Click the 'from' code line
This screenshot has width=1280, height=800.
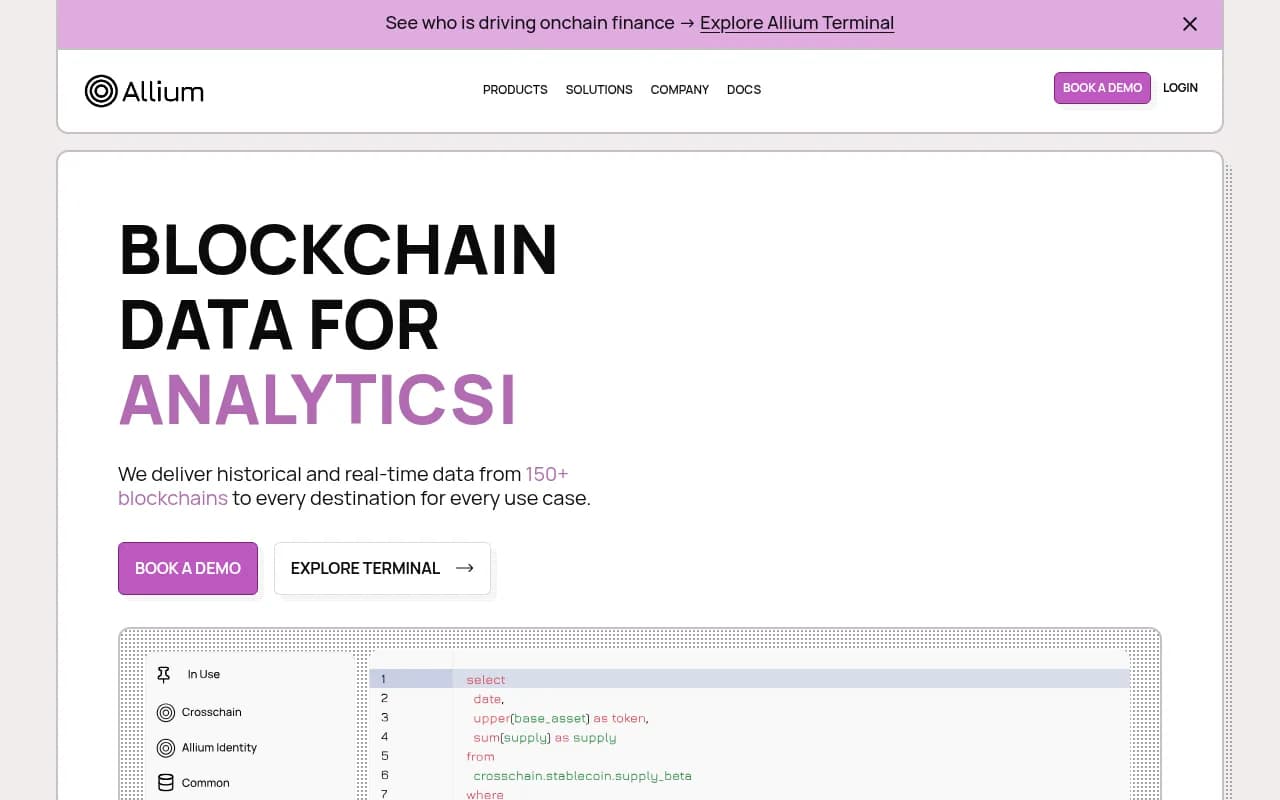point(480,756)
